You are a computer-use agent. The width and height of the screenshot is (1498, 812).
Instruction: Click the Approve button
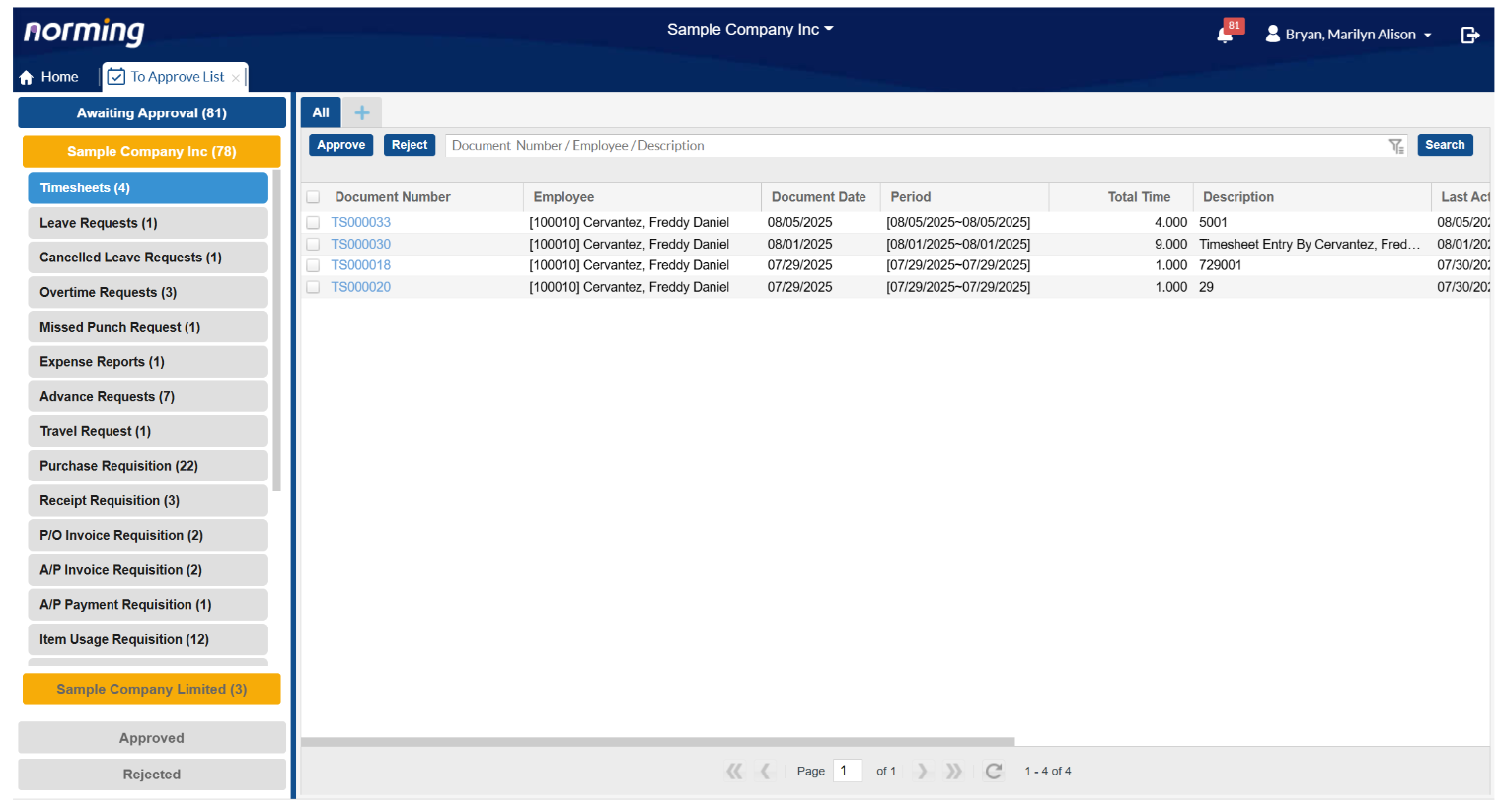click(340, 145)
